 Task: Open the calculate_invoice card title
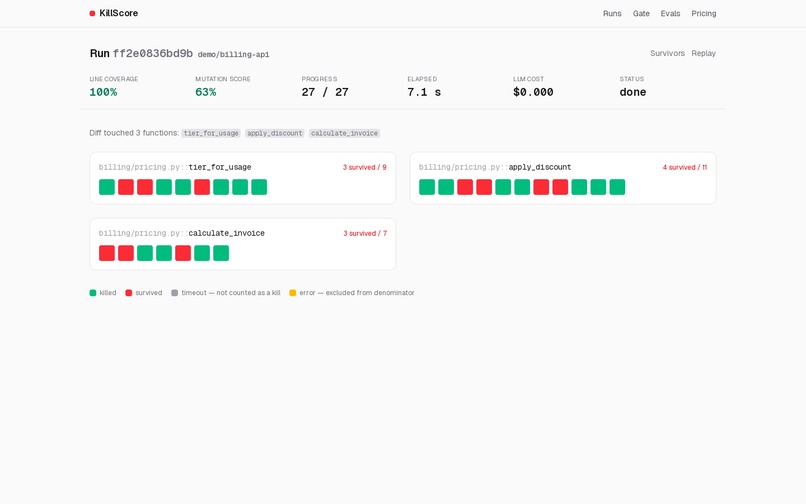pyautogui.click(x=181, y=233)
